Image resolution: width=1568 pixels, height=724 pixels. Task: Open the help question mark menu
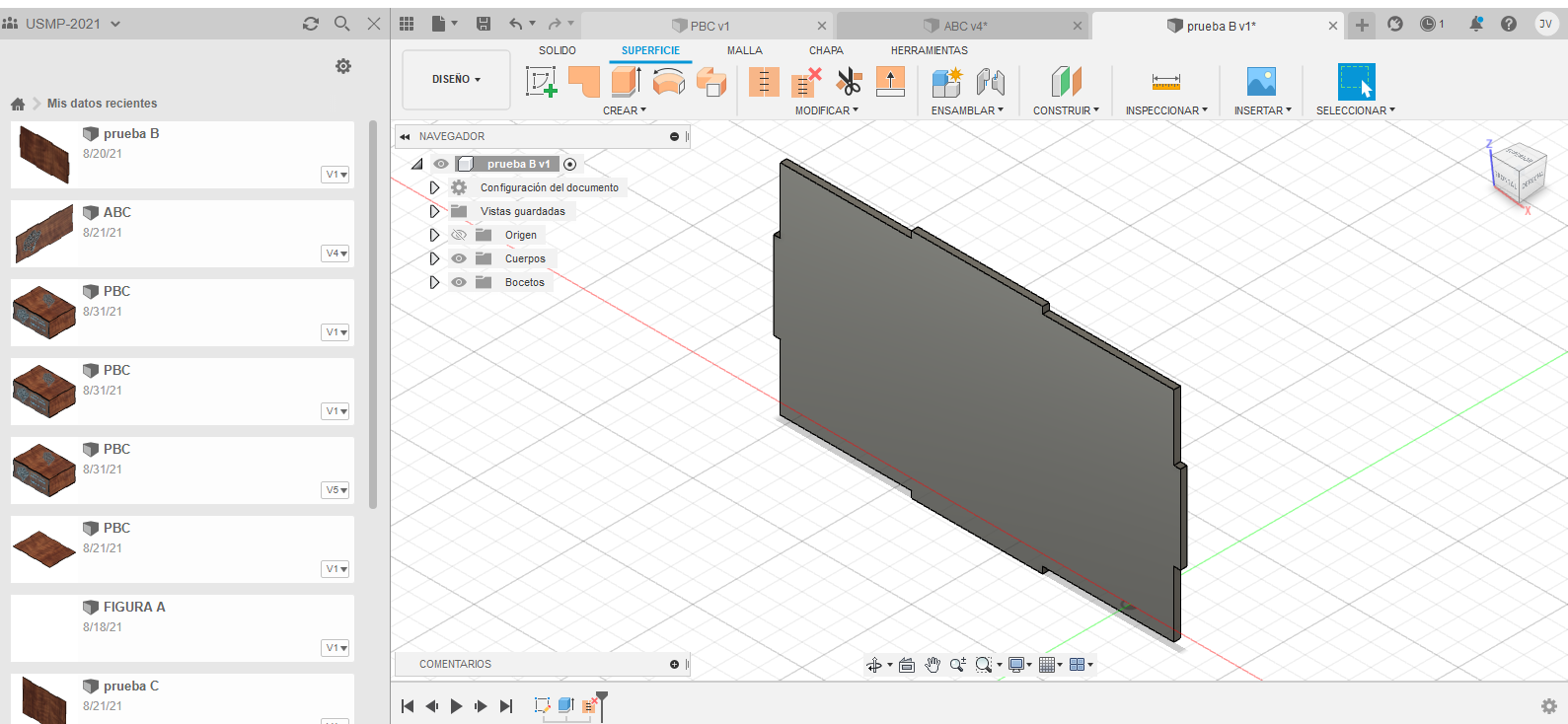1509,24
